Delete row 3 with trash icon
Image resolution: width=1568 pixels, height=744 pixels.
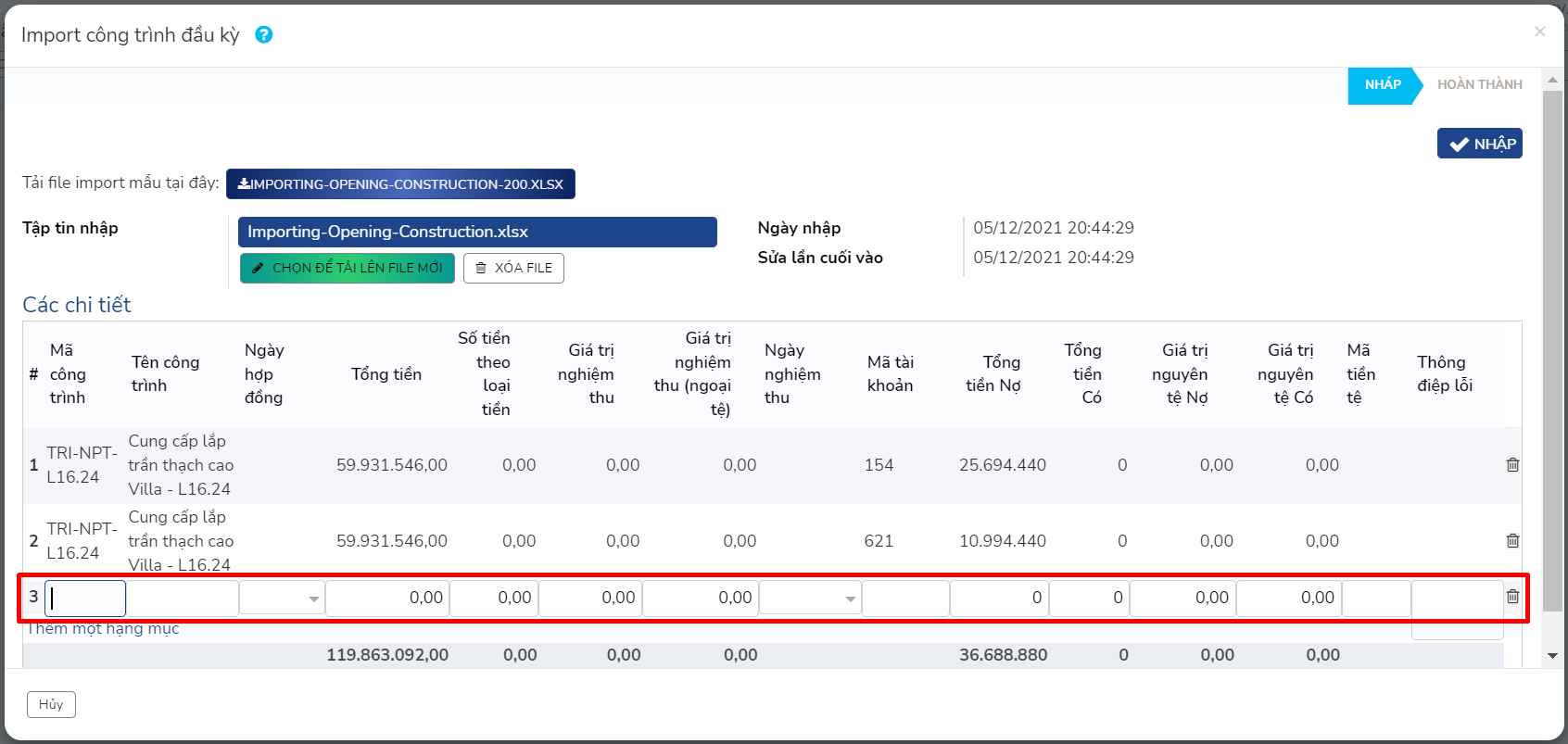click(1512, 597)
